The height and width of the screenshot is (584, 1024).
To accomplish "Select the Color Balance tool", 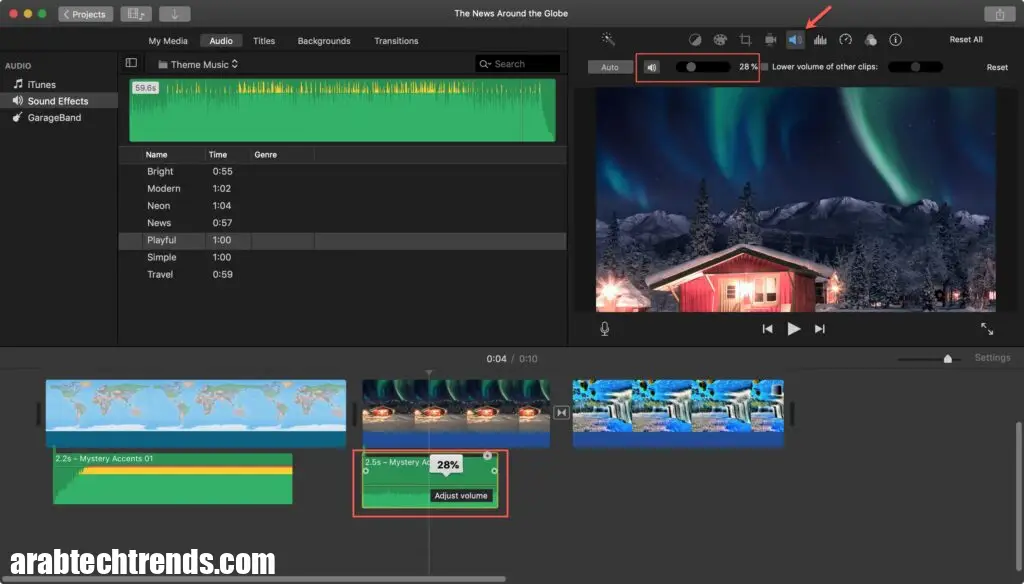I will 696,40.
